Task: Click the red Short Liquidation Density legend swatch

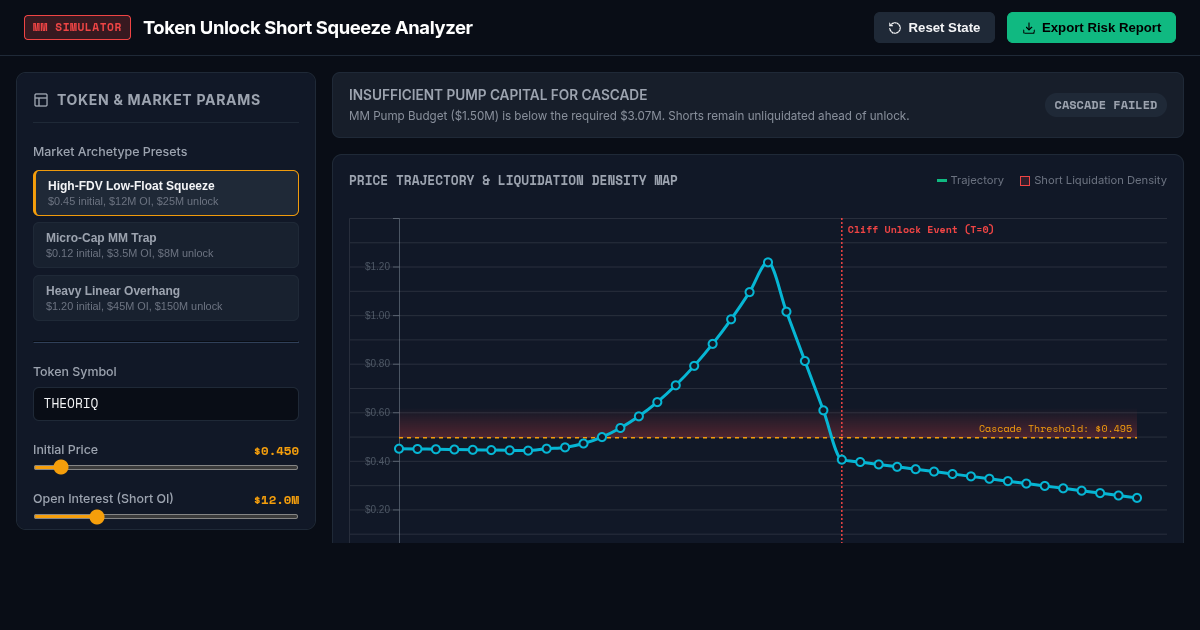Action: 1025,181
